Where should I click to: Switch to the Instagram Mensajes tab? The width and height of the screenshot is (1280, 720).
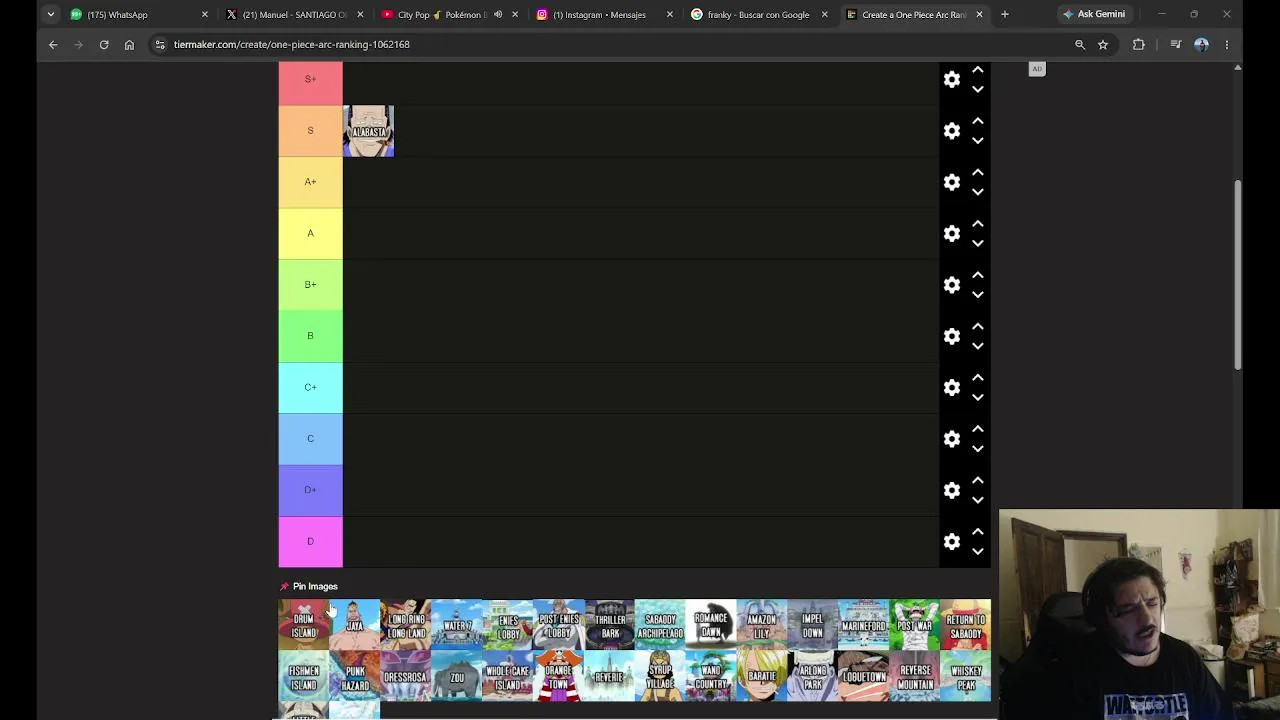pyautogui.click(x=605, y=14)
